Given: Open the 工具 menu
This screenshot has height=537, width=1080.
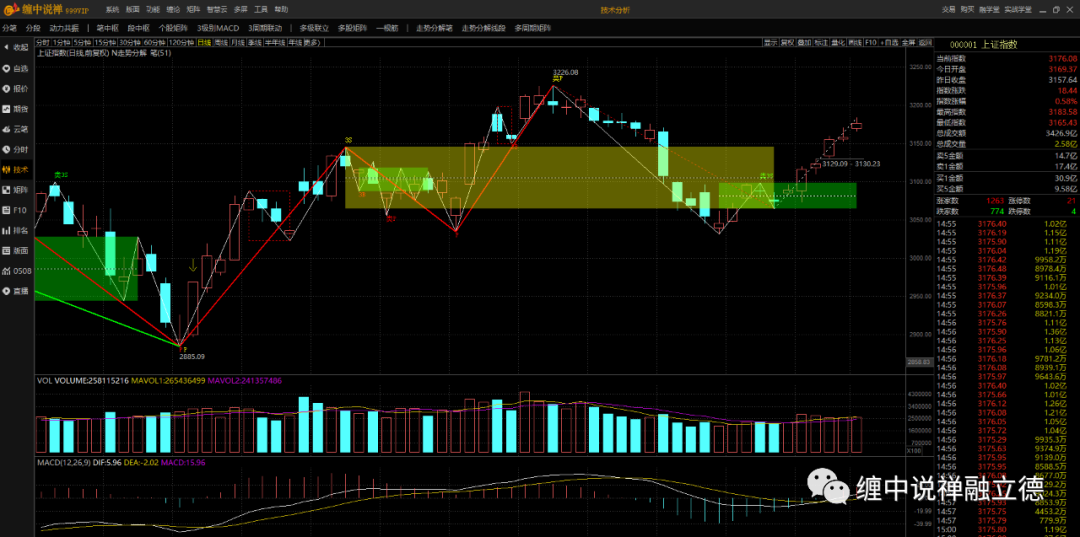Looking at the screenshot, I should (261, 10).
